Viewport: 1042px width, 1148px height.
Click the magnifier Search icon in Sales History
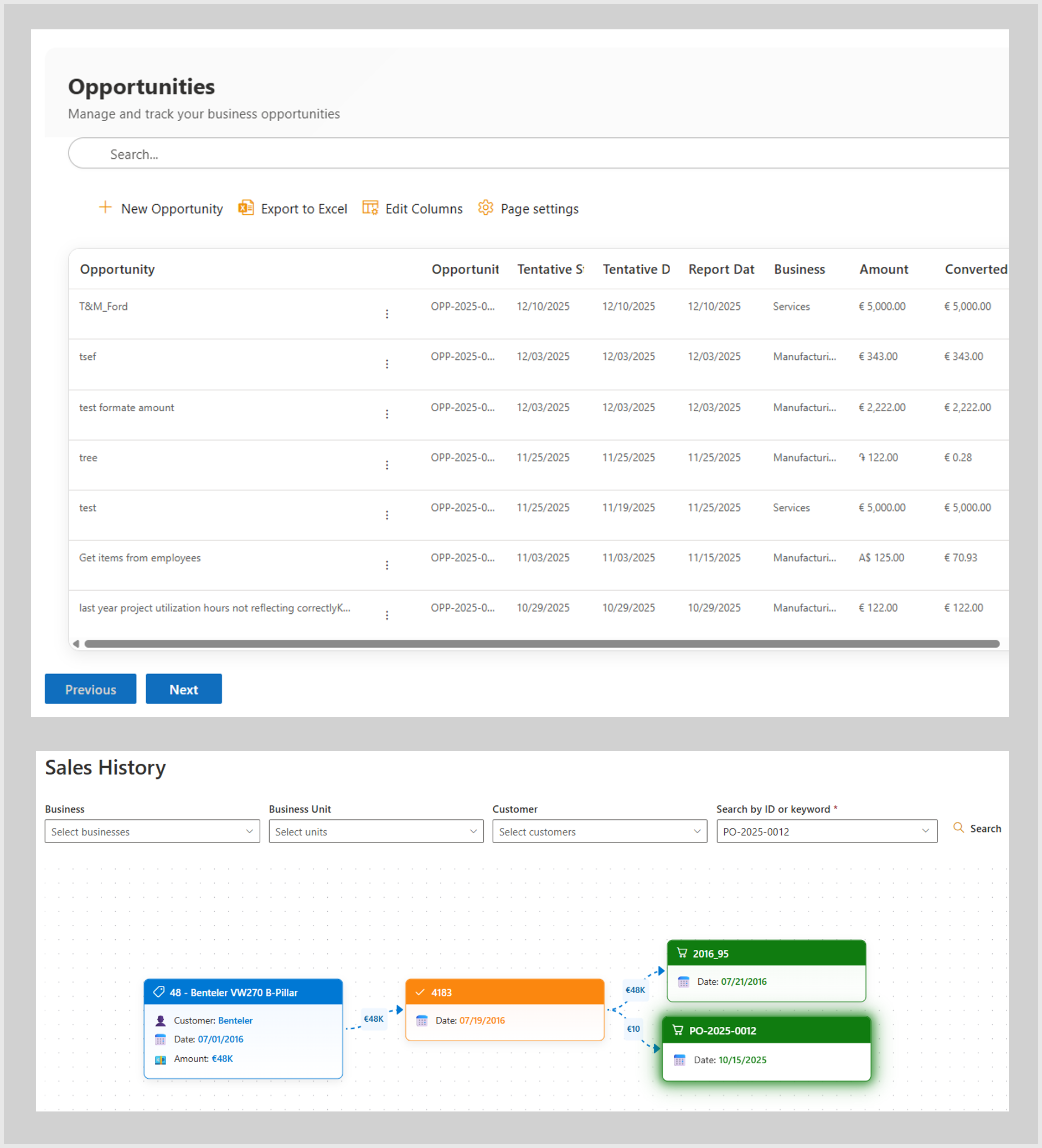coord(958,828)
